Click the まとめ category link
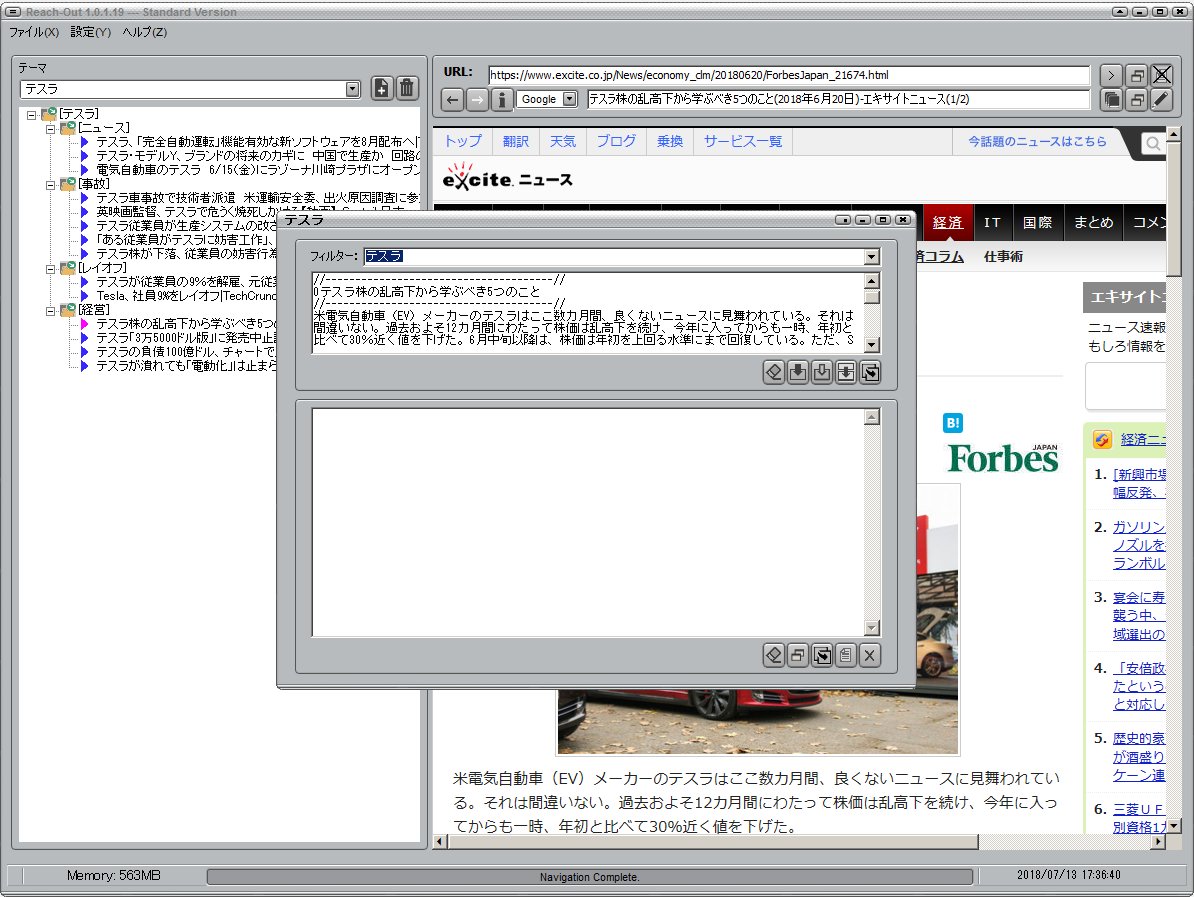 1093,222
